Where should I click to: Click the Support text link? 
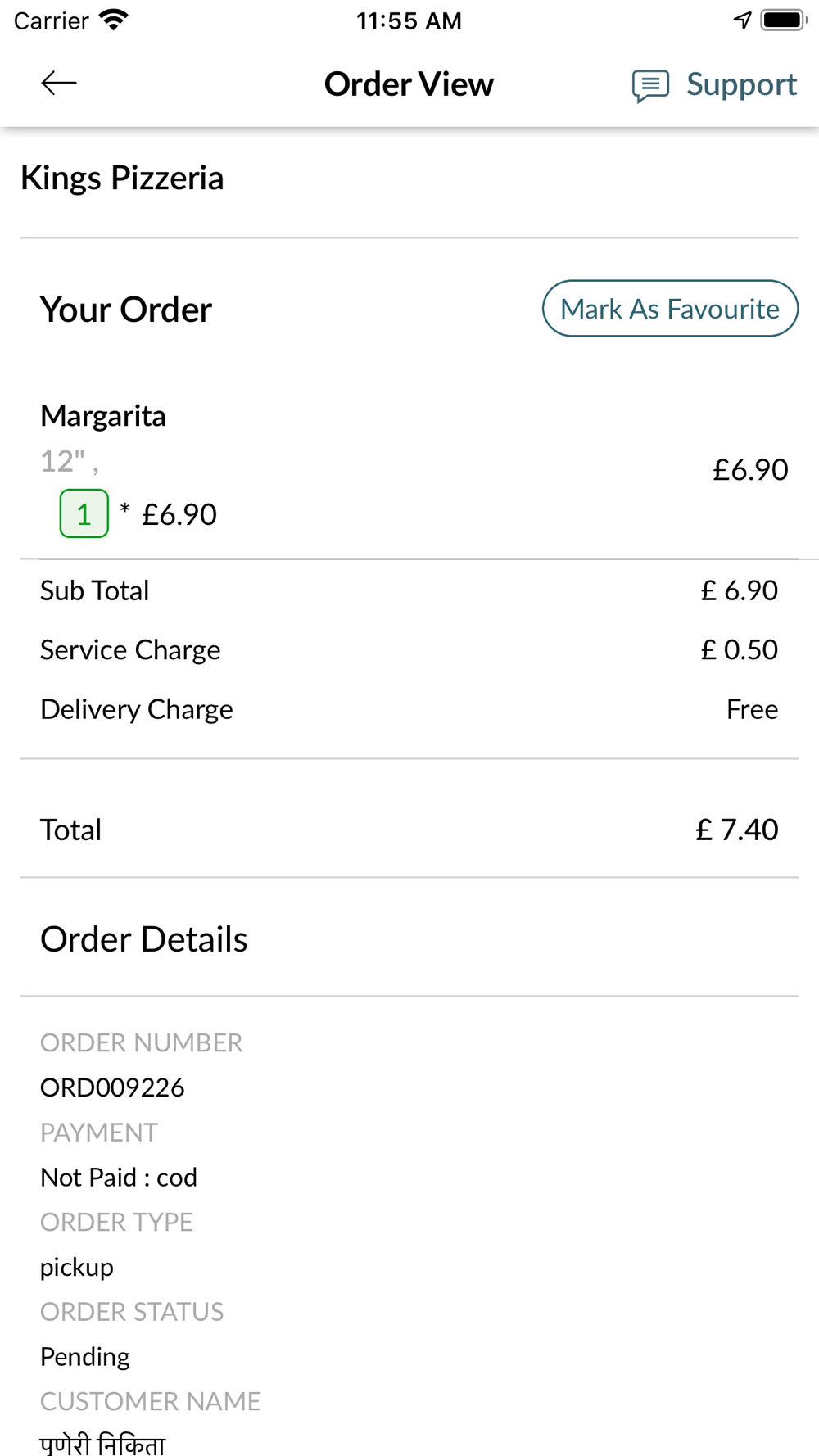pyautogui.click(x=741, y=84)
